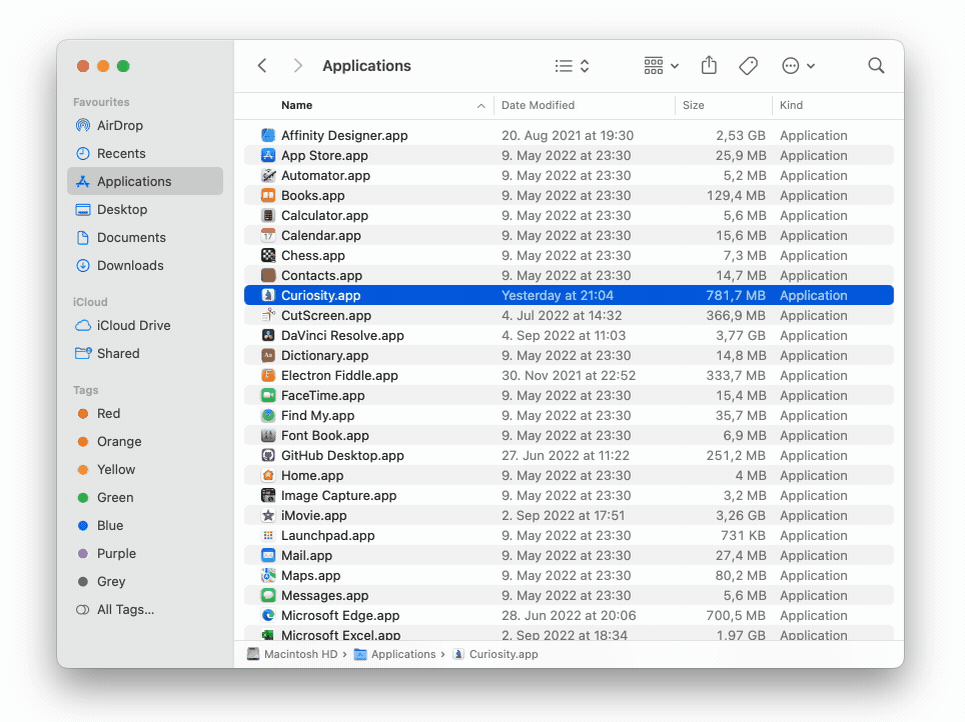The image size is (965, 722).
Task: Select the GitHub Desktop.app icon
Action: click(x=268, y=456)
